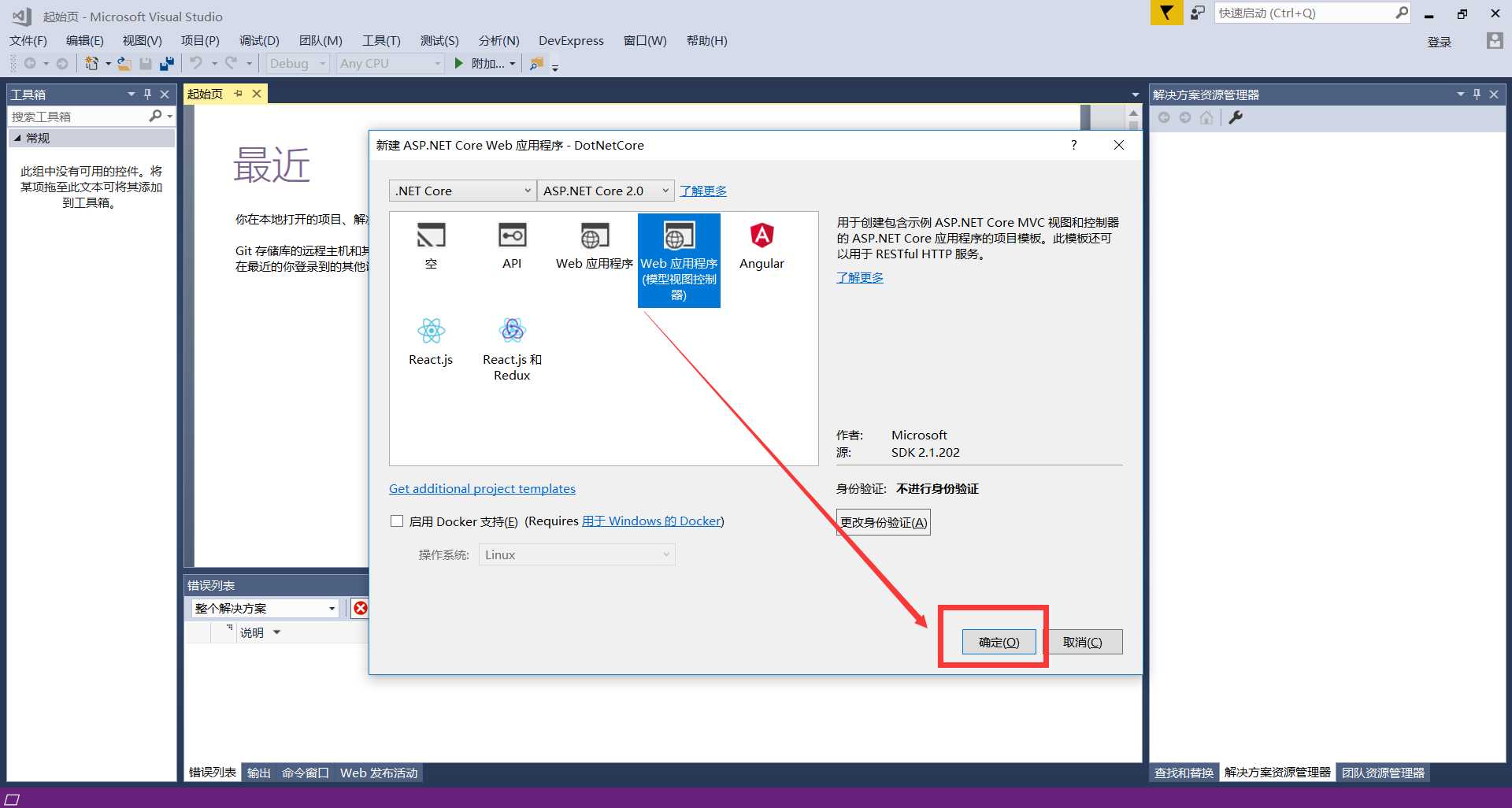
Task: Switch to the 团队资源管理器 tab
Action: [1383, 773]
